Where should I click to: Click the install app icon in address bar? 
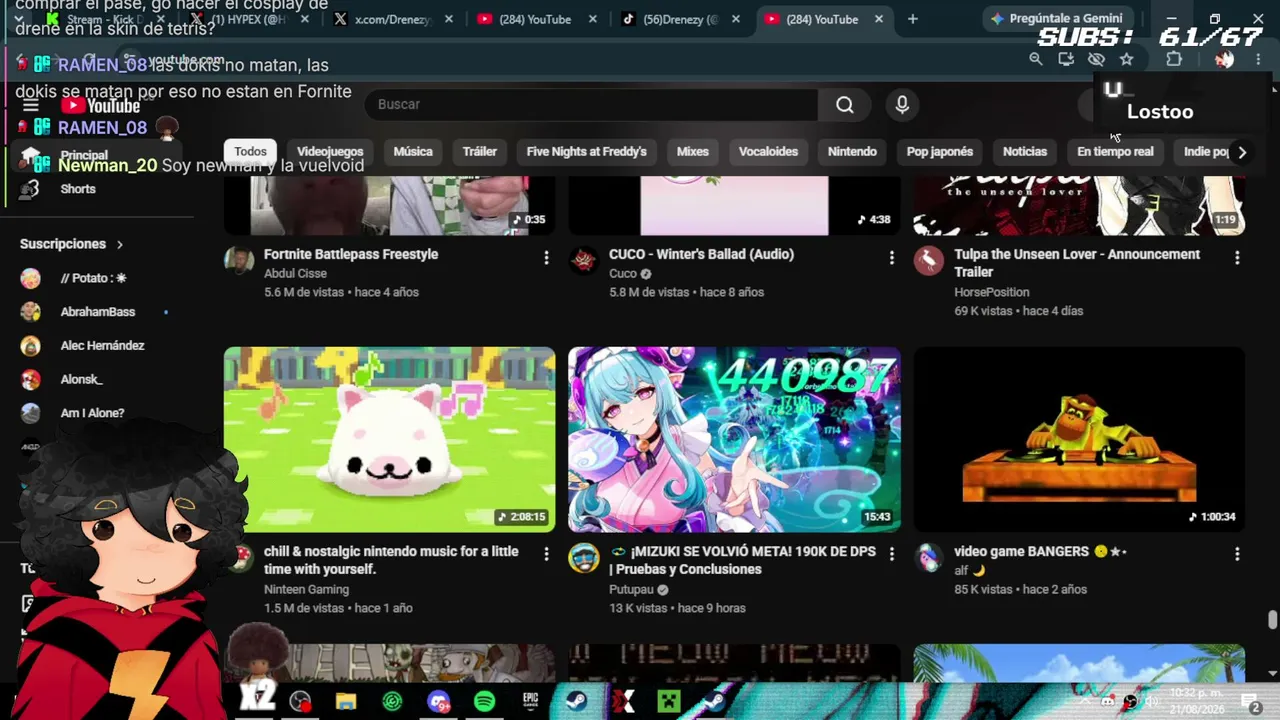[1066, 59]
